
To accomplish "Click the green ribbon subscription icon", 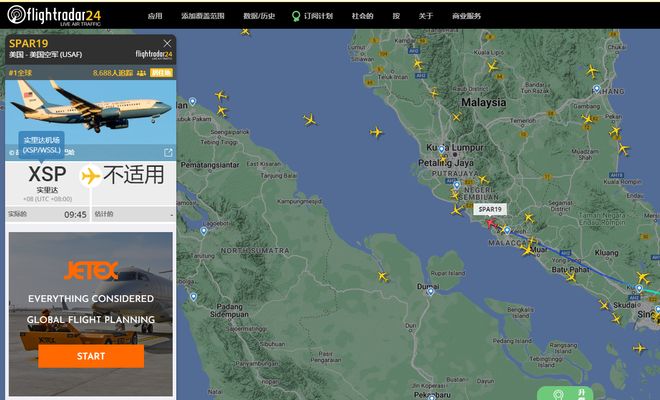I will click(x=296, y=16).
